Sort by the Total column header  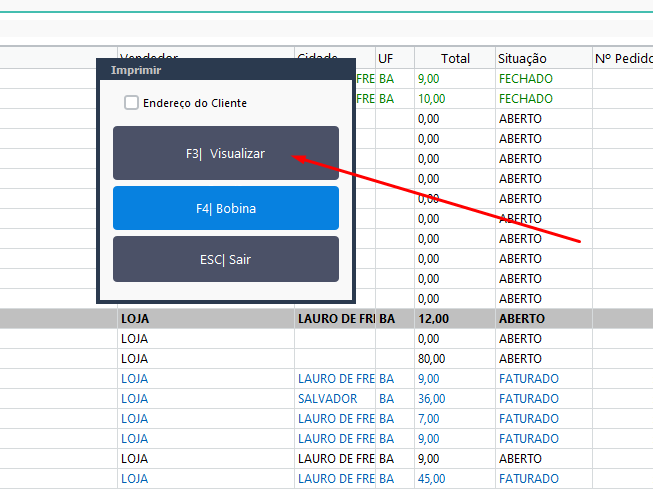(455, 58)
